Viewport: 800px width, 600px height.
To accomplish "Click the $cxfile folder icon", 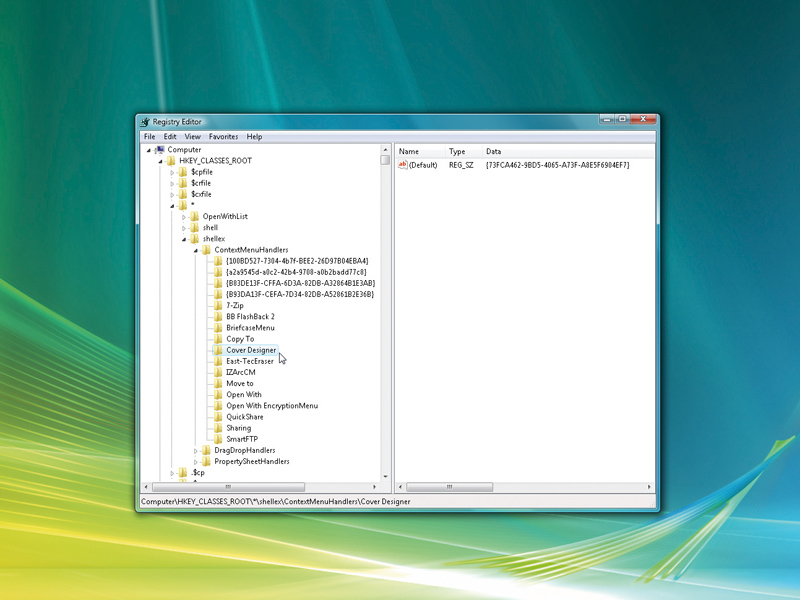I will pyautogui.click(x=183, y=194).
